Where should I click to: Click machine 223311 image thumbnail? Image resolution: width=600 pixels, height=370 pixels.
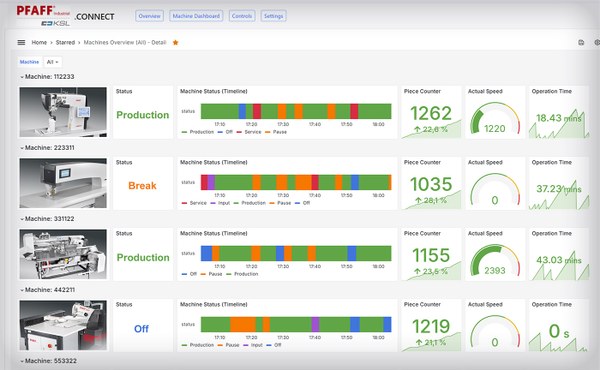(63, 183)
